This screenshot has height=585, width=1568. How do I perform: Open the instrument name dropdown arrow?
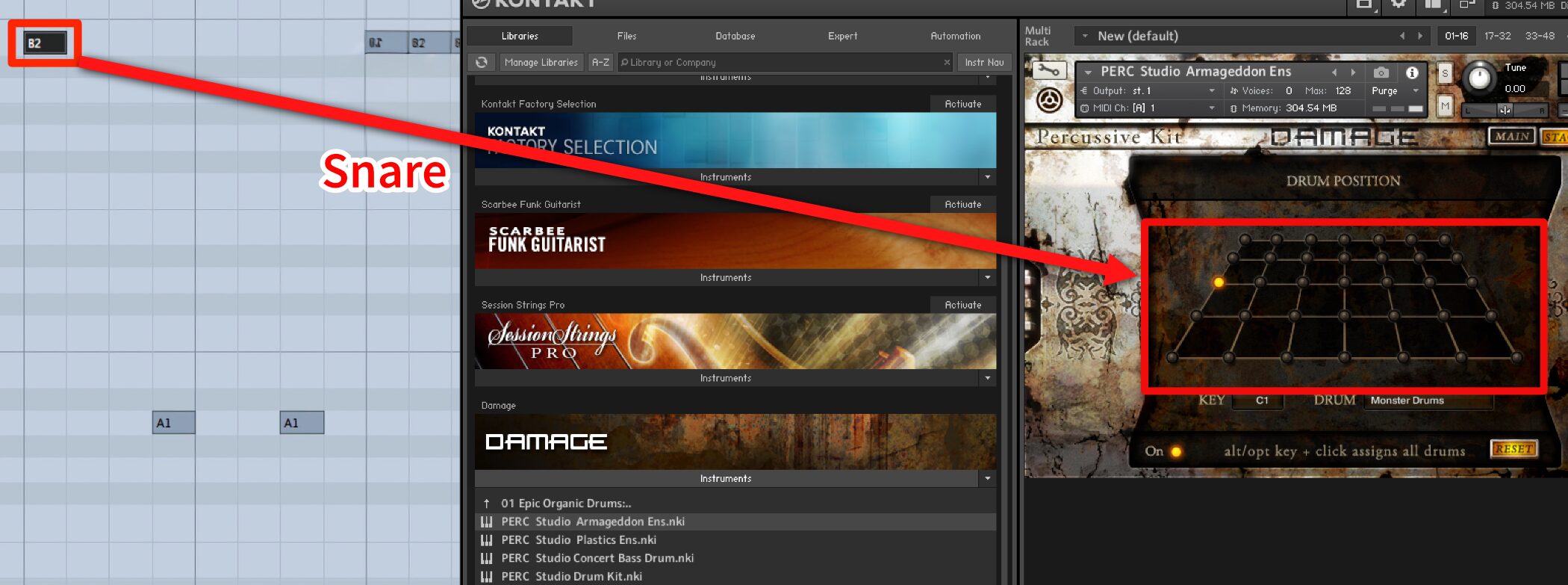point(1088,72)
